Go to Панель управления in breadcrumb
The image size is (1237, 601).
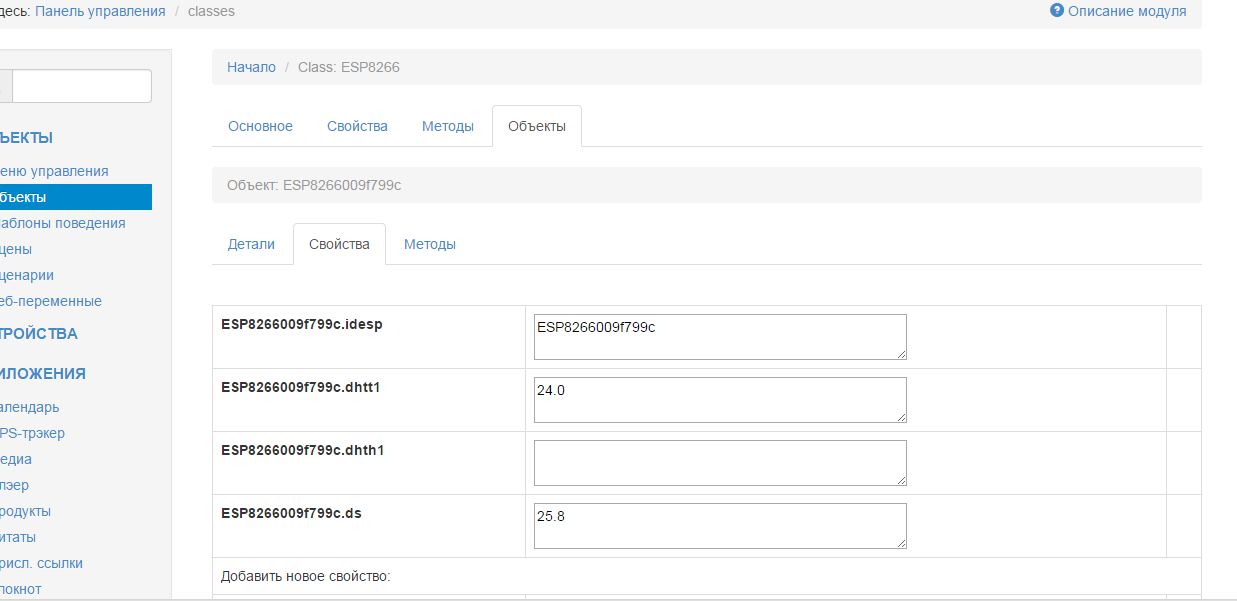(x=100, y=11)
